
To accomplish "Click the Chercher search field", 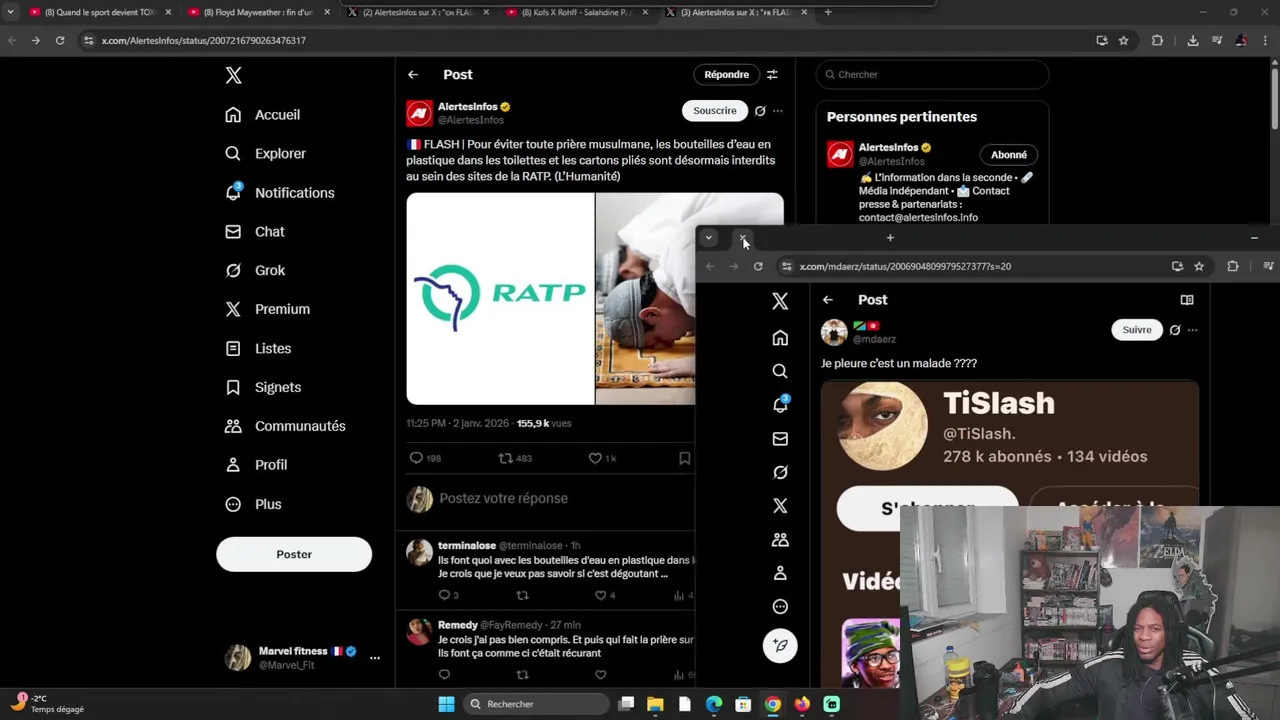I will (x=932, y=75).
